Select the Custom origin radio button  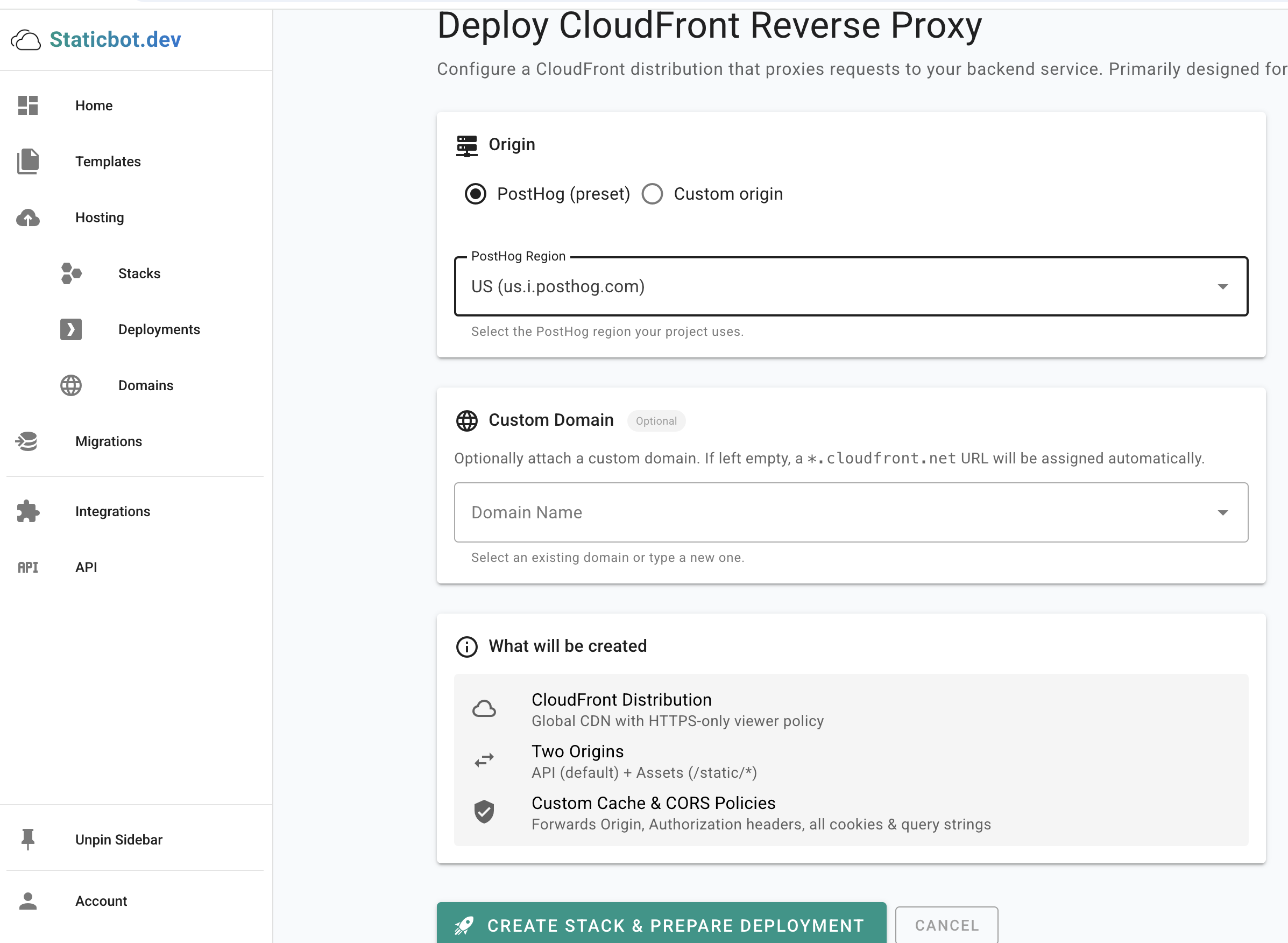click(x=652, y=194)
